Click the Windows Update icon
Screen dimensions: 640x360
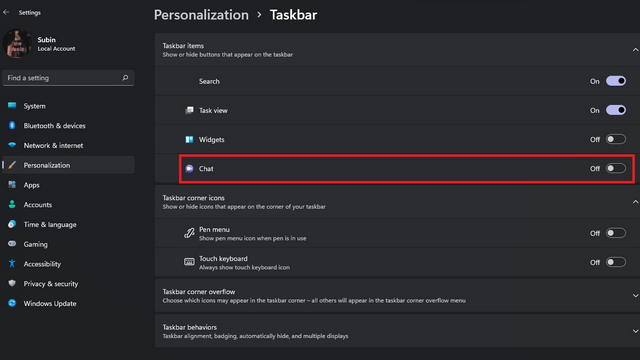point(12,303)
